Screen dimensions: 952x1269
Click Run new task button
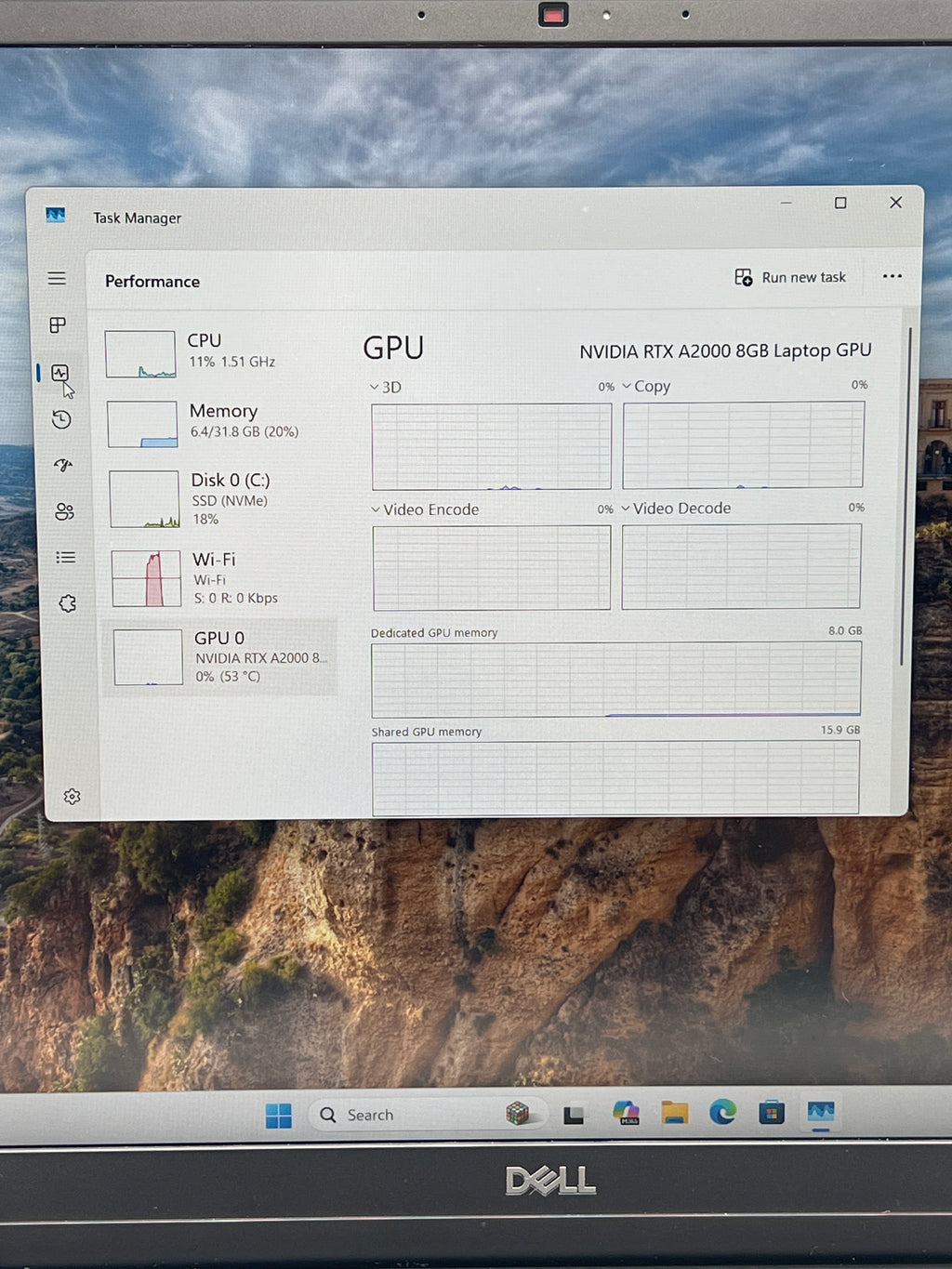(790, 277)
